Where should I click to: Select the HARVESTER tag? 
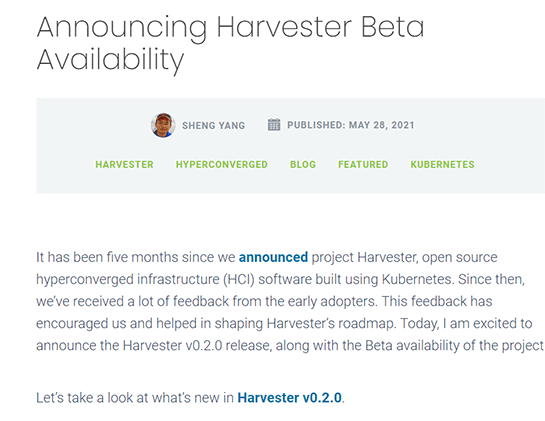[124, 164]
